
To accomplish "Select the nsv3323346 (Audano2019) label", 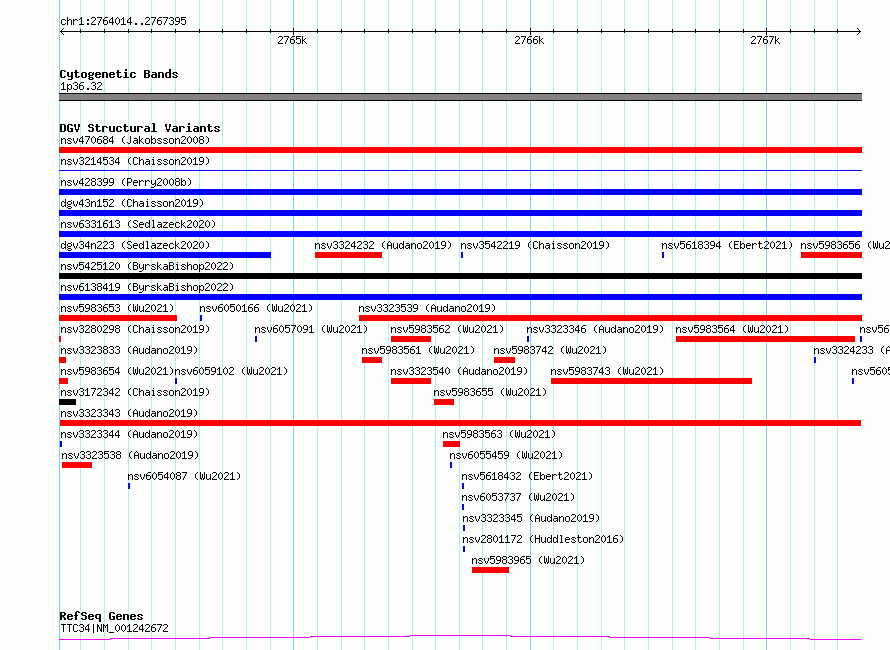I will 595,329.
